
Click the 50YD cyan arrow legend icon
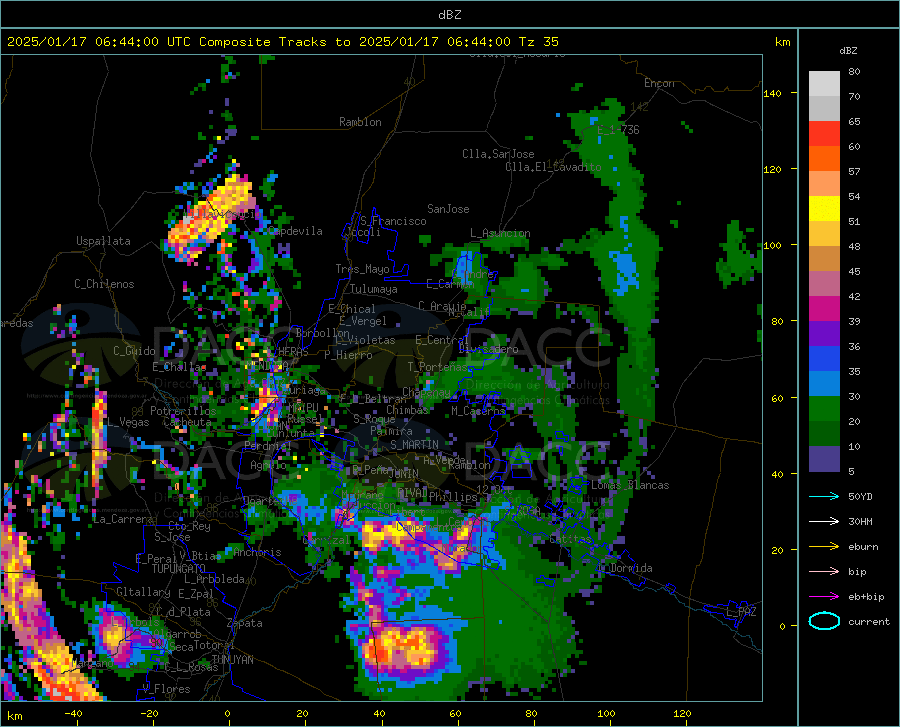pyautogui.click(x=824, y=496)
